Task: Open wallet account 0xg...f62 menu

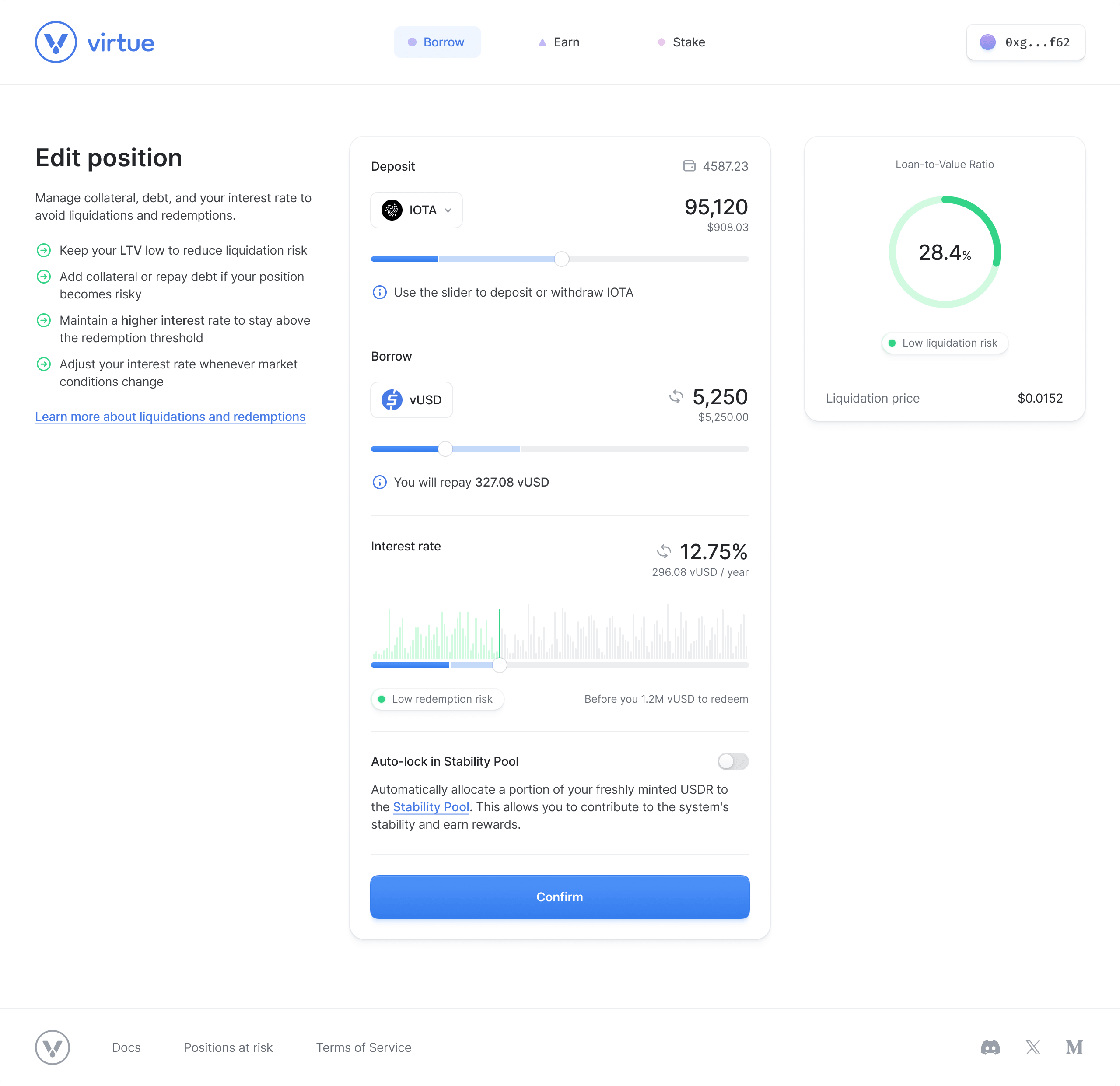Action: tap(1025, 42)
